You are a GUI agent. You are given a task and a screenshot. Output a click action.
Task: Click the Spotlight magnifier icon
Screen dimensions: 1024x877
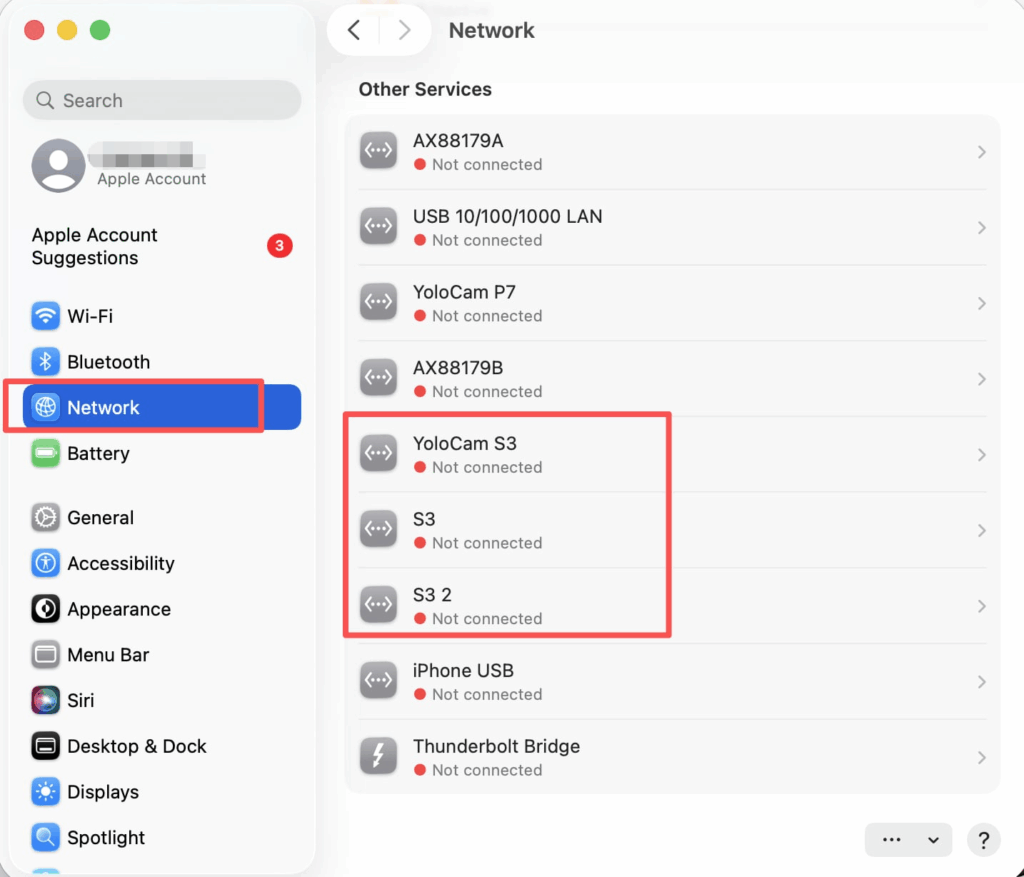[45, 838]
